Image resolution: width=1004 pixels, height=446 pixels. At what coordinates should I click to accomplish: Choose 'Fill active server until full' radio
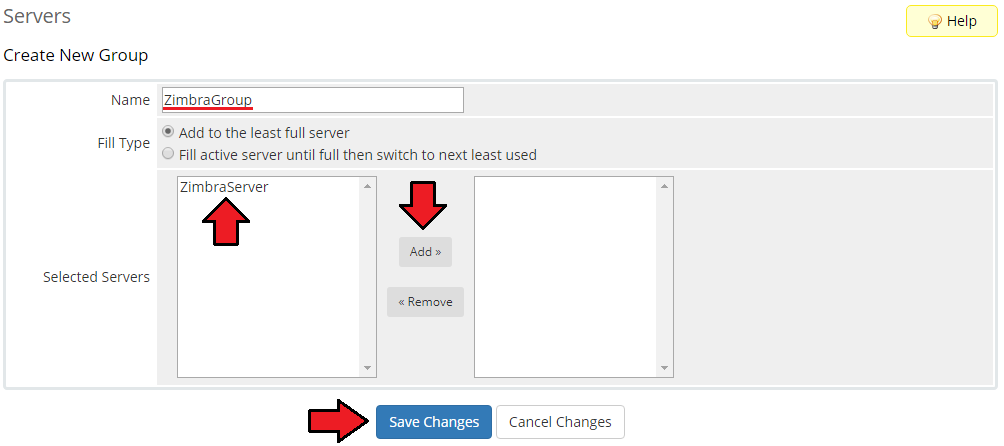[168, 155]
